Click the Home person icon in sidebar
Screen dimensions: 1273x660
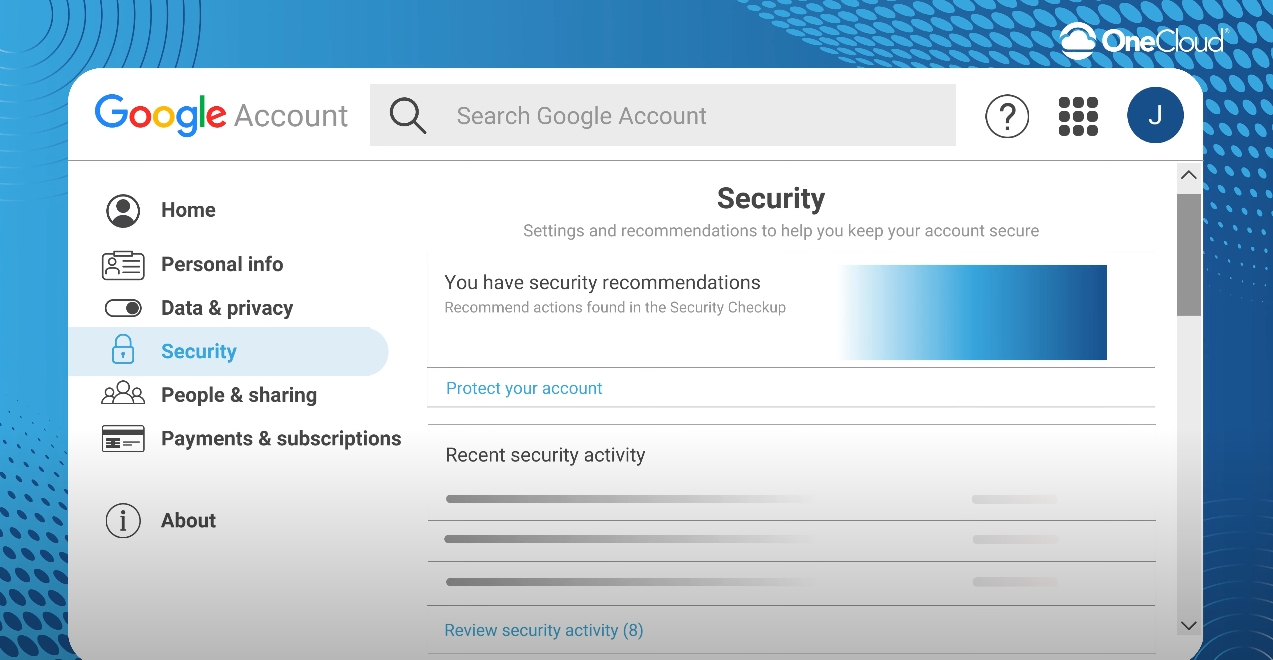point(123,211)
